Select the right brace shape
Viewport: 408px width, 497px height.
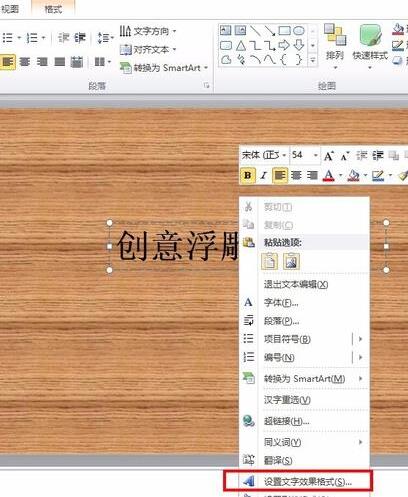tap(299, 60)
